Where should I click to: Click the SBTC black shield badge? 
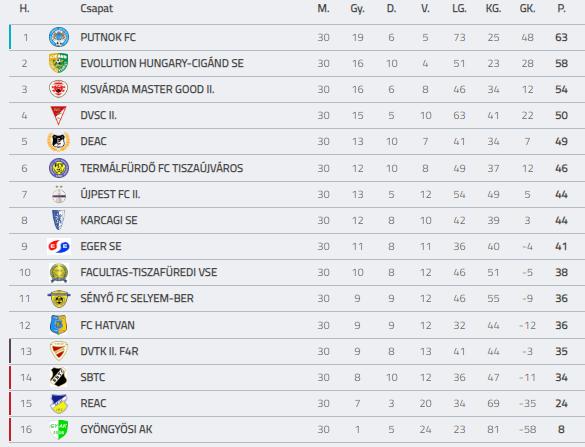[59, 377]
